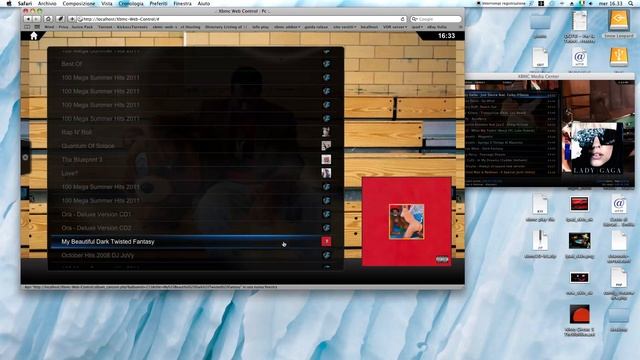Select the highlighted first track in XBMC Media Center window
The width and height of the screenshot is (640, 360).
512,95
